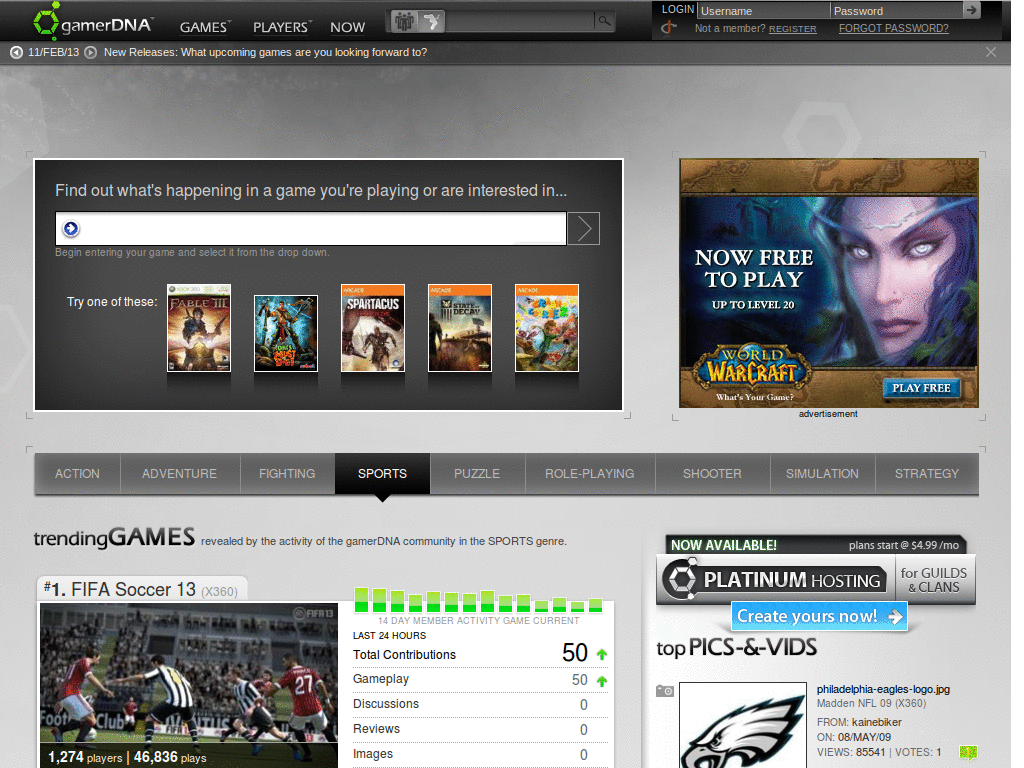Submit login with the arrow button
The image size is (1024, 768).
pyautogui.click(x=972, y=10)
